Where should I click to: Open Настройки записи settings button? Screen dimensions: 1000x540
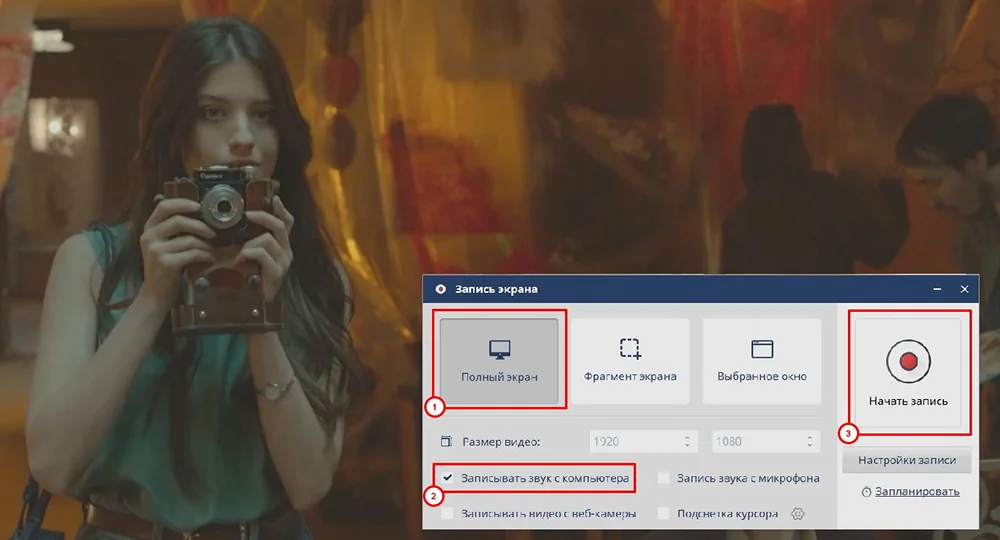pyautogui.click(x=906, y=460)
